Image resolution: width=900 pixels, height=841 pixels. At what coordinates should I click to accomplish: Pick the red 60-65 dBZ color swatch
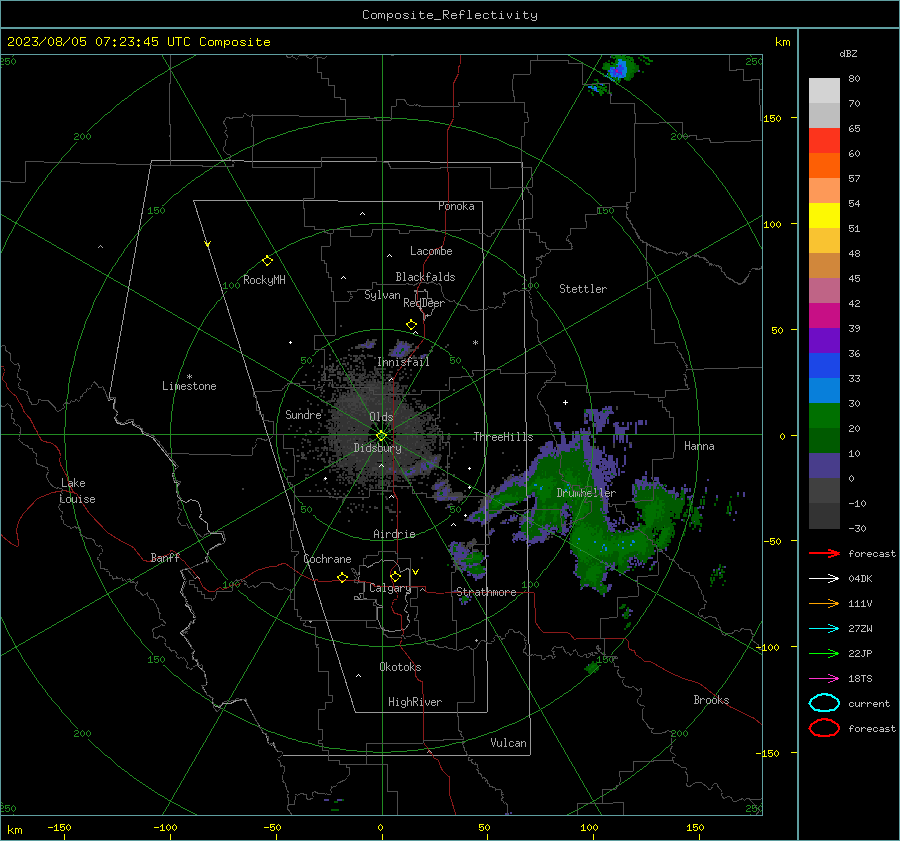click(824, 141)
